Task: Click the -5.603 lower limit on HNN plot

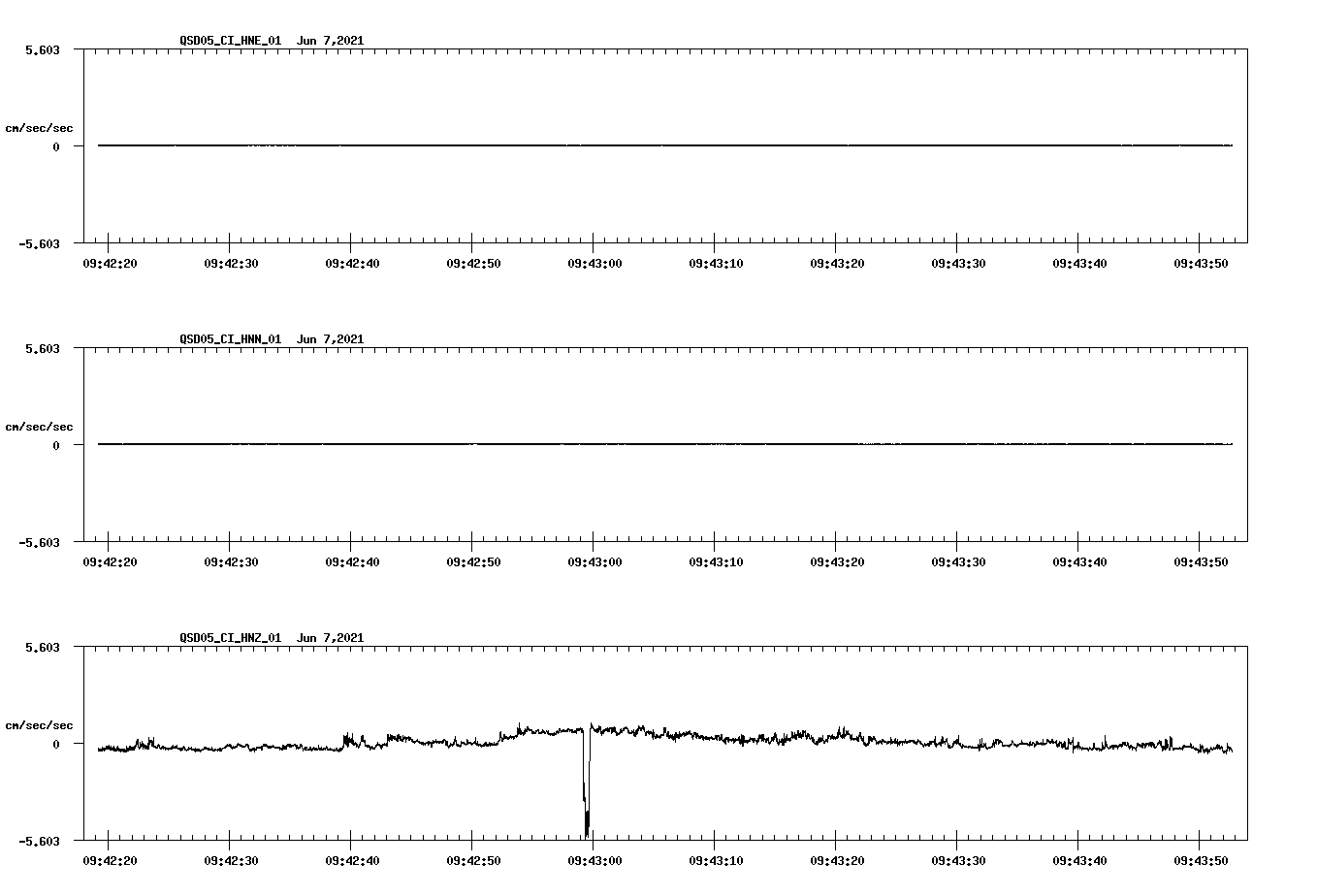Action: [39, 542]
